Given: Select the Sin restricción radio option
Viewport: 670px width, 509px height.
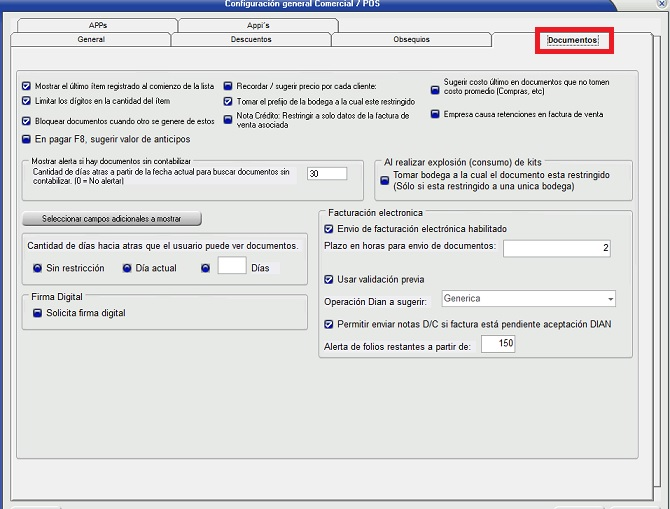Looking at the screenshot, I should pyautogui.click(x=38, y=268).
